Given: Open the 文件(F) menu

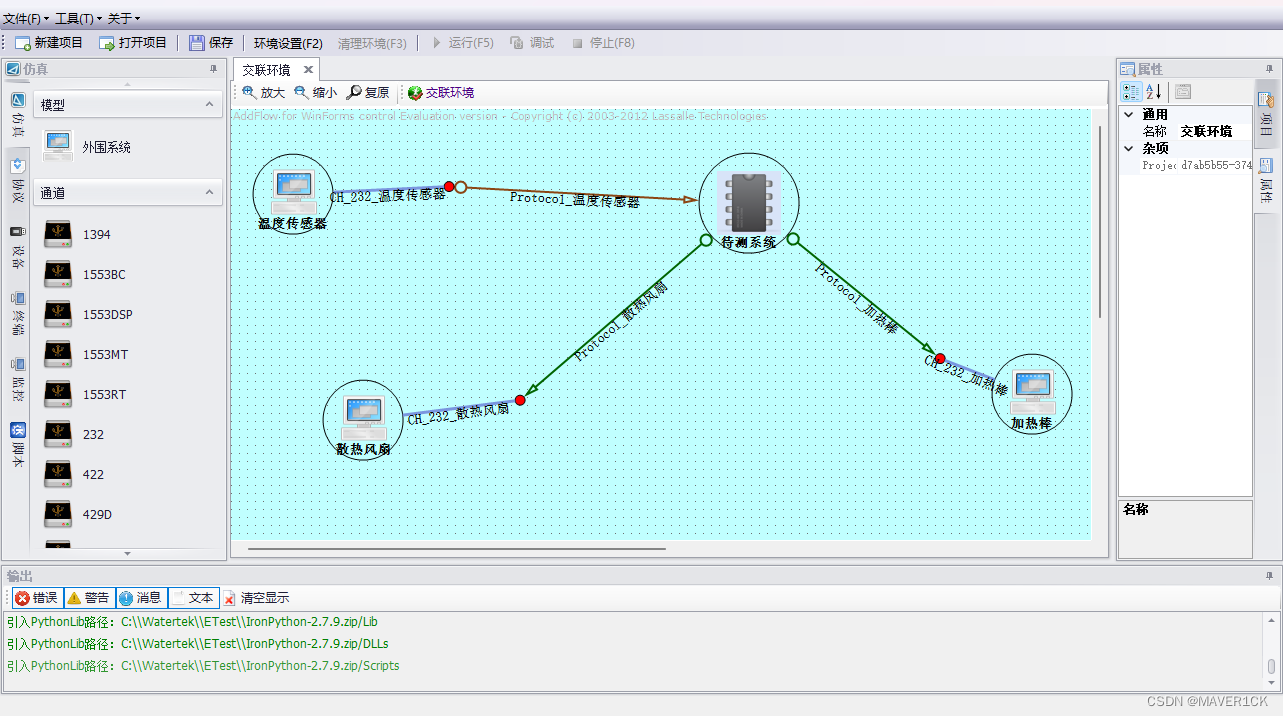Looking at the screenshot, I should 24,18.
